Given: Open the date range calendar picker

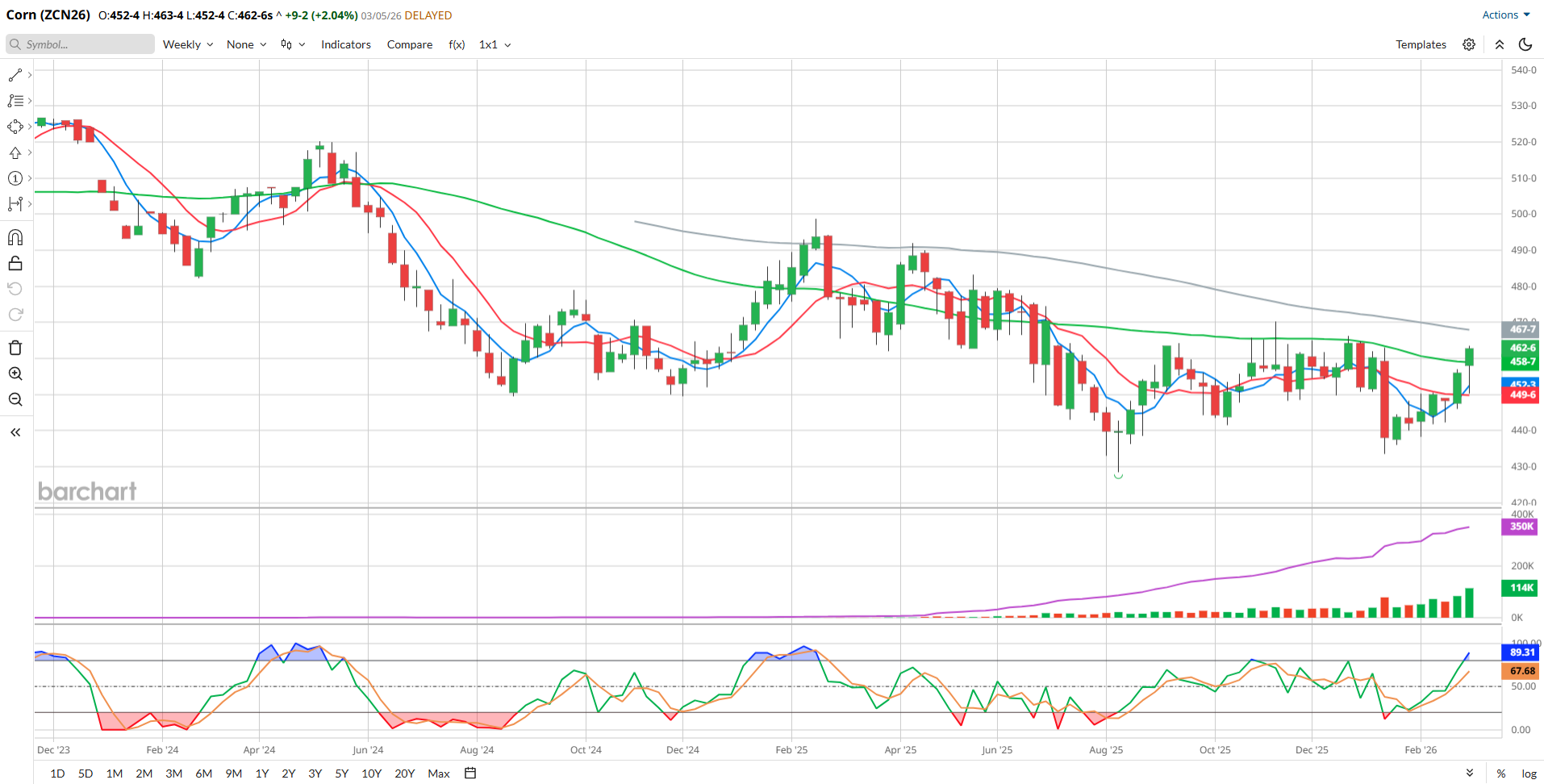Looking at the screenshot, I should (470, 774).
